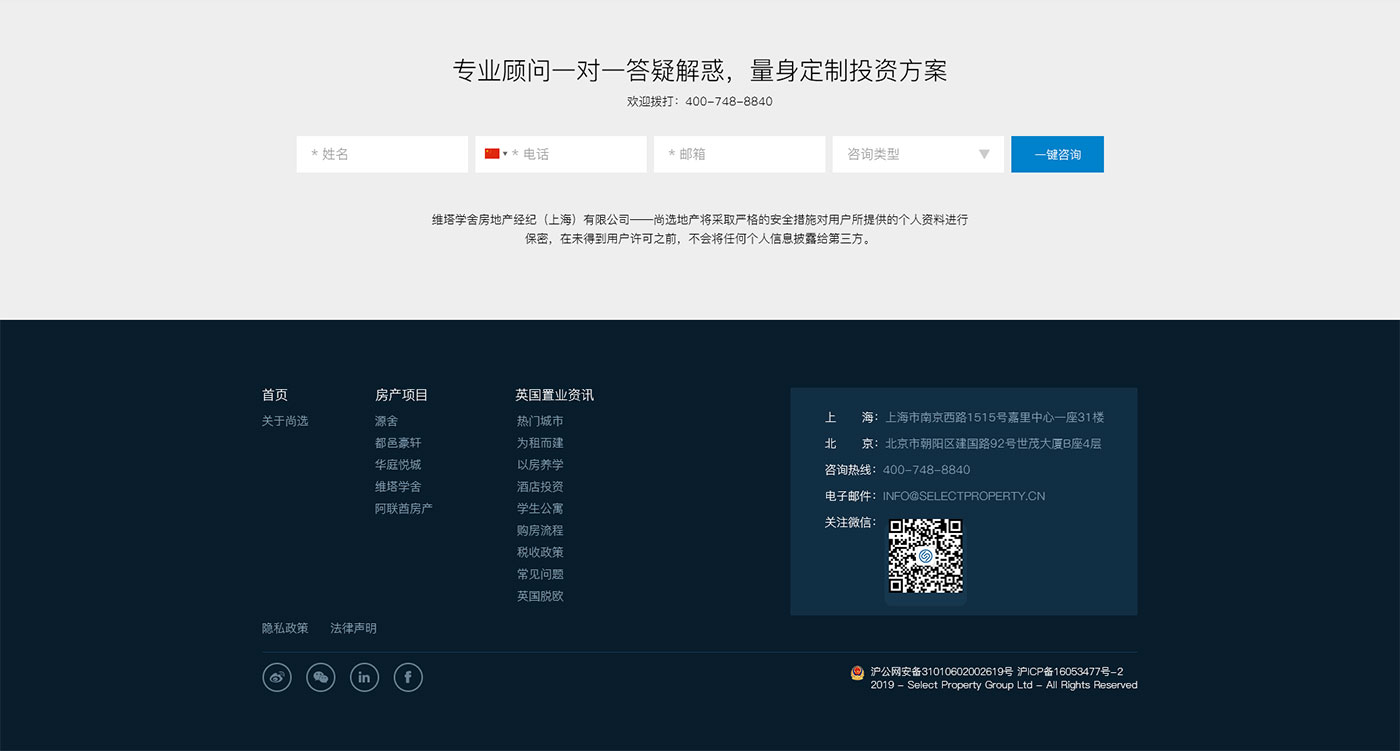1400x751 pixels.
Task: Open 英国置业资讯 footer heading
Action: pos(554,395)
